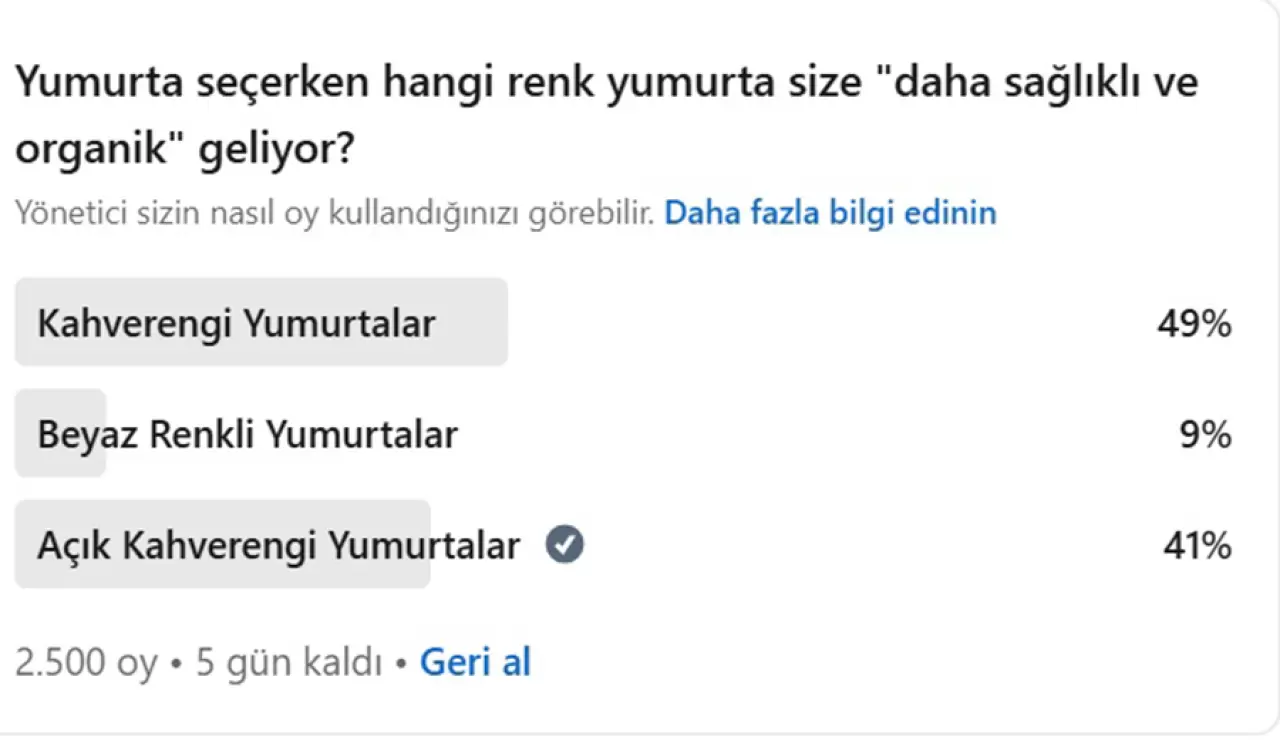The width and height of the screenshot is (1280, 740).
Task: Click the gray progress bar behind Kahverengi Yumurtalar
Action: pos(261,322)
